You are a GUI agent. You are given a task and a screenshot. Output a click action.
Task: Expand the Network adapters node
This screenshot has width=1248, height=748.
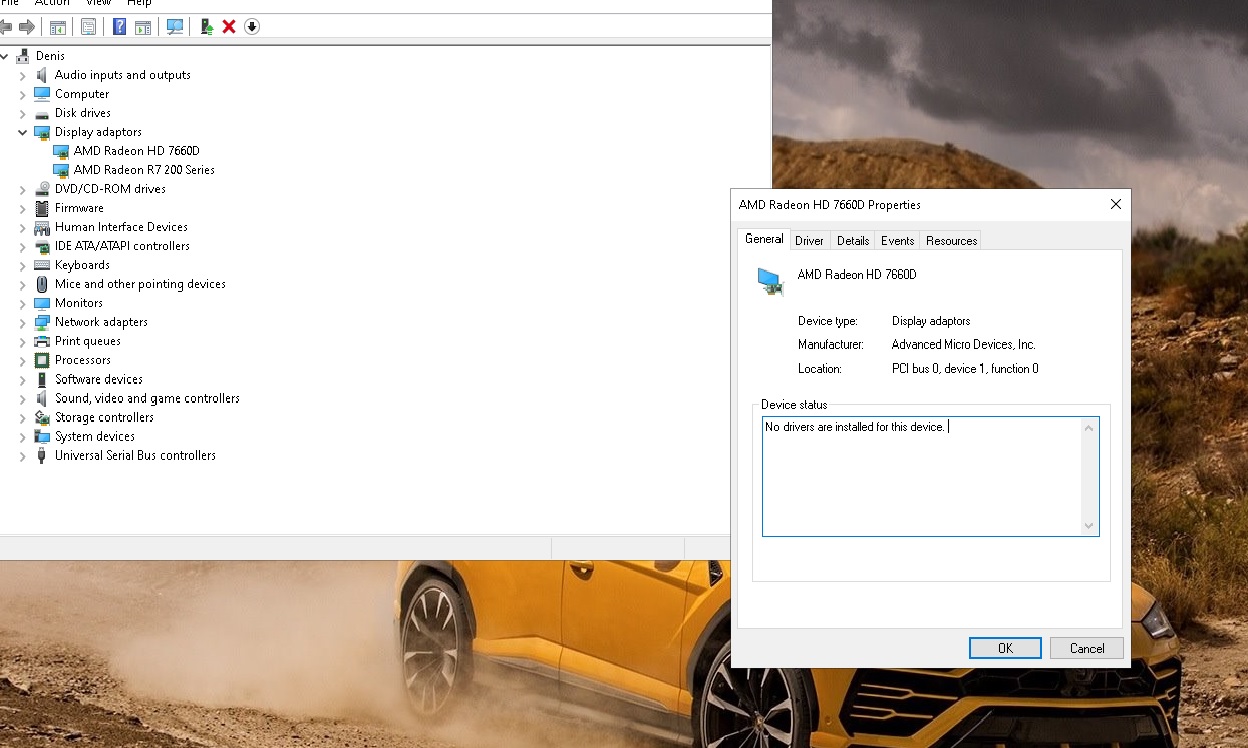point(23,322)
